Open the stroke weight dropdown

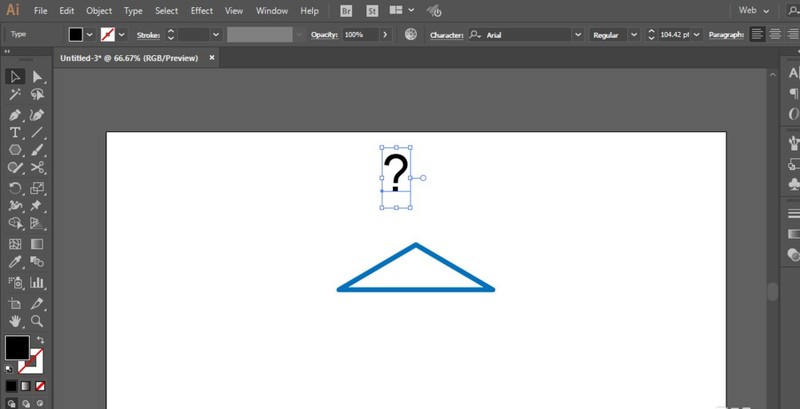[216, 35]
